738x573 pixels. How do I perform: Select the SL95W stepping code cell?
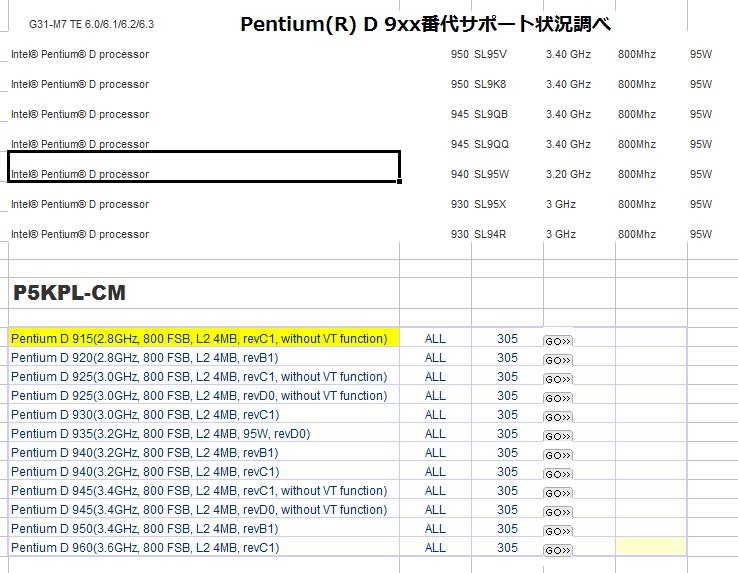pos(491,174)
